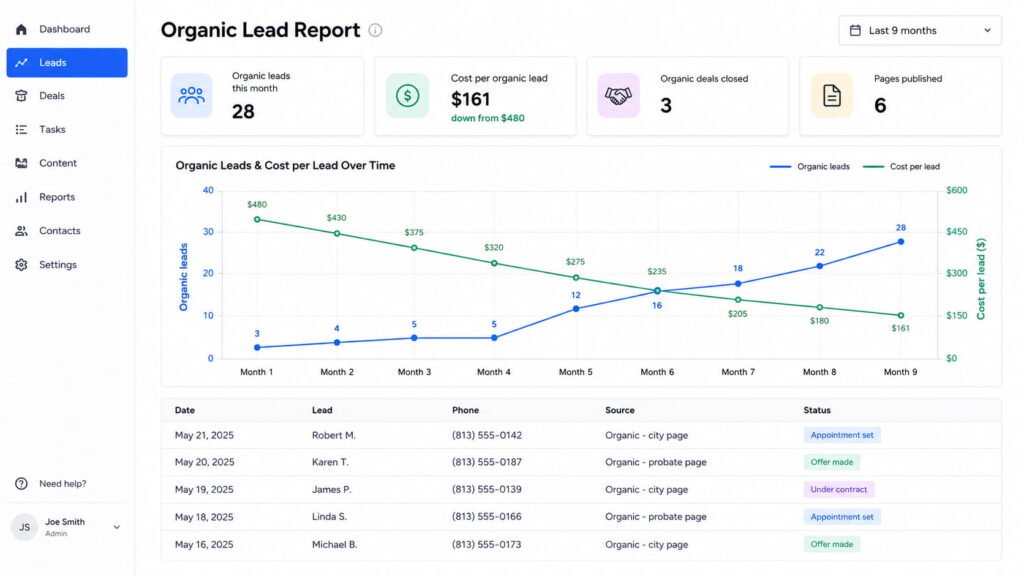This screenshot has width=1024, height=576.
Task: Click the date range dropdown chevron
Action: (987, 31)
